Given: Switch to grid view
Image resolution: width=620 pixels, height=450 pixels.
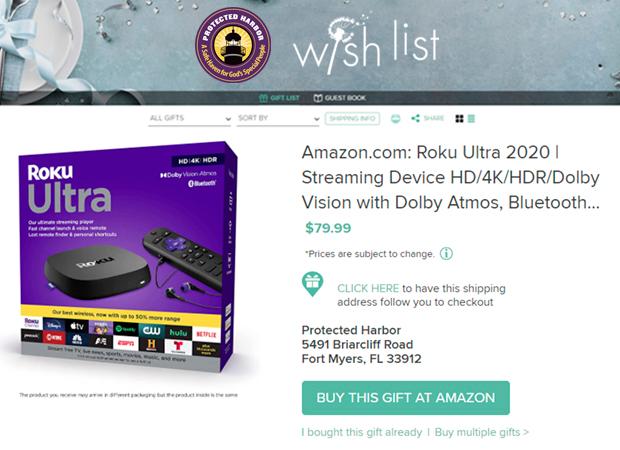Looking at the screenshot, I should (459, 119).
